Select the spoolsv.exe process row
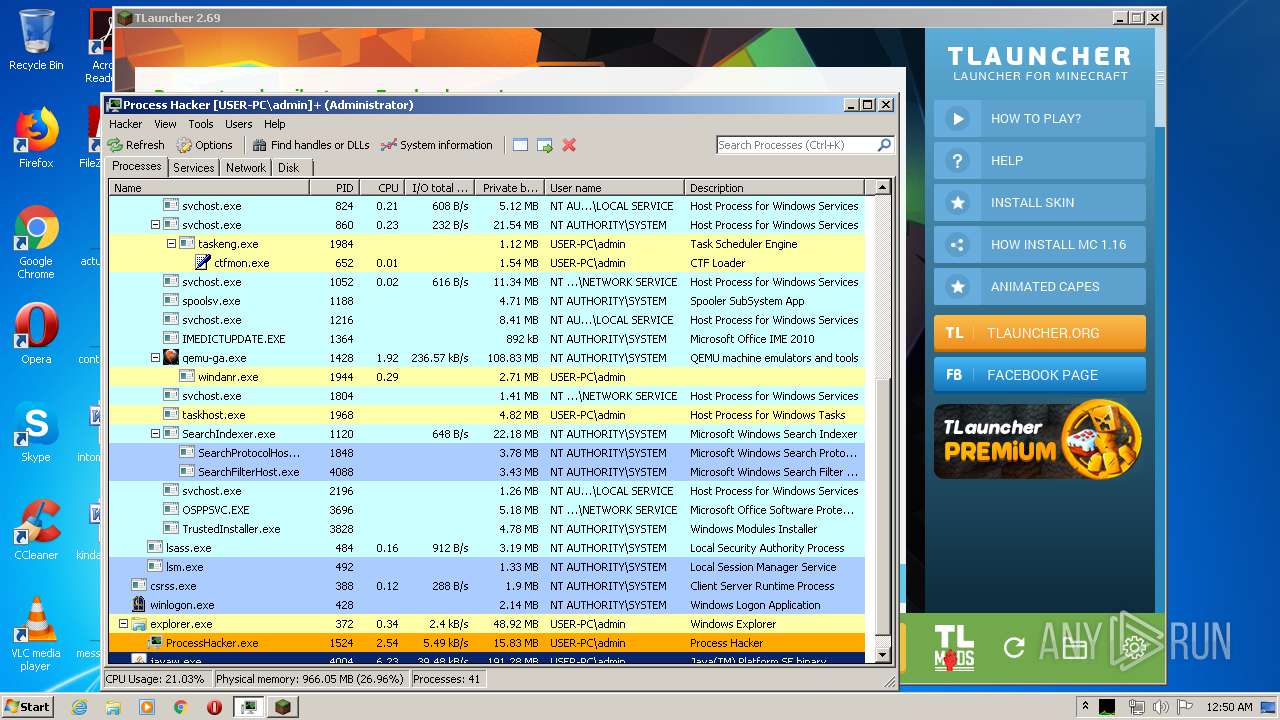This screenshot has width=1280, height=720. (x=487, y=301)
